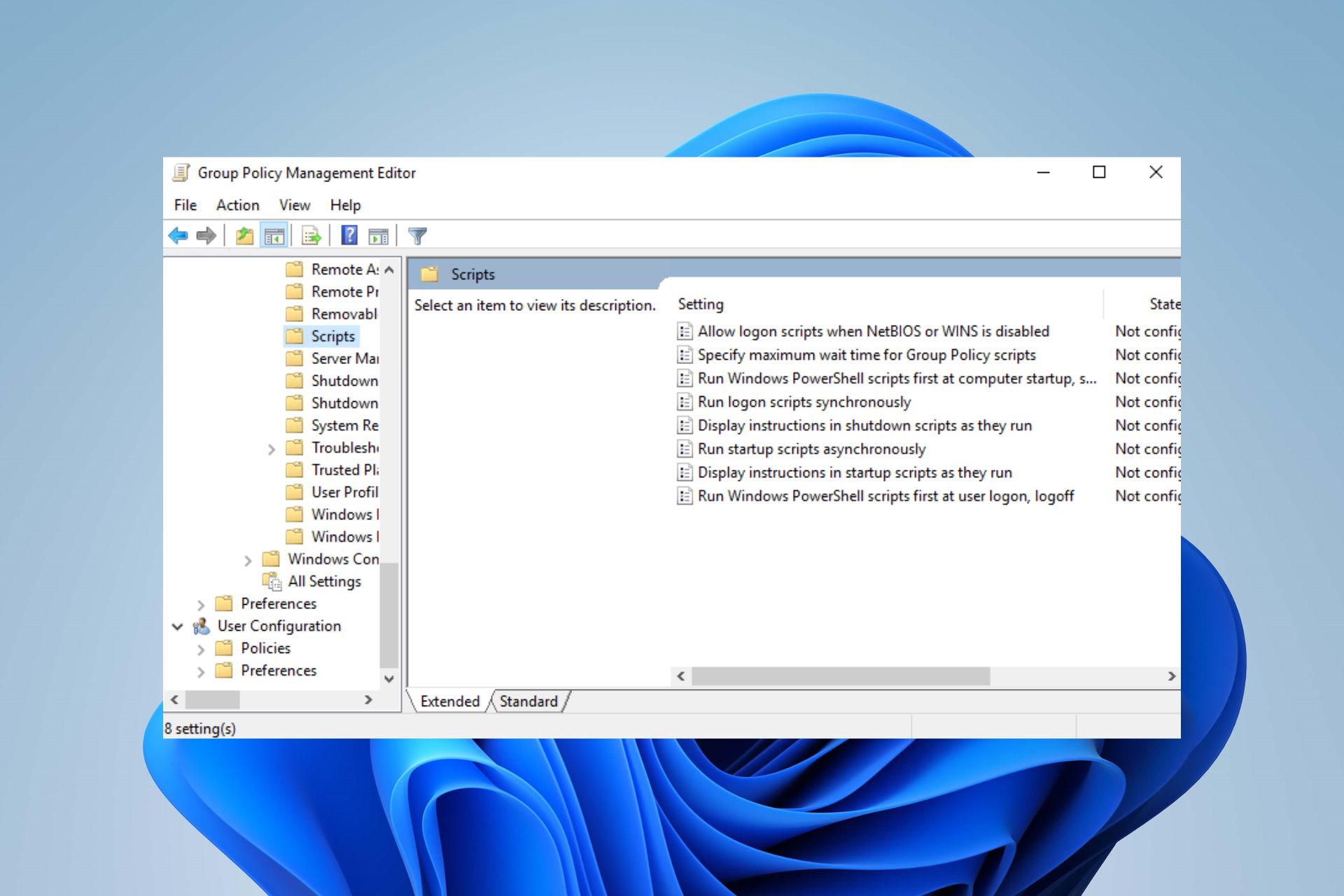This screenshot has height=896, width=1344.
Task: Expand the Troubleshooting tree node
Action: 272,449
